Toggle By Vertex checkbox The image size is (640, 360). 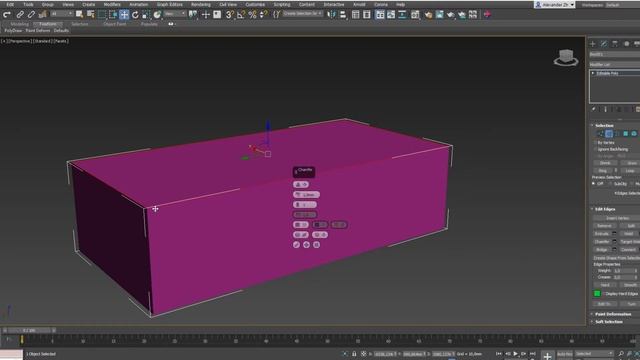coord(595,143)
